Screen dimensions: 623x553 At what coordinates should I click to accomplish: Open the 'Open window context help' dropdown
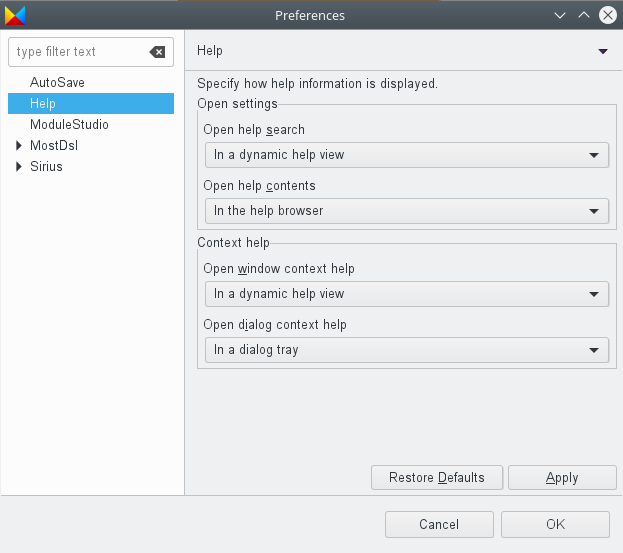406,294
